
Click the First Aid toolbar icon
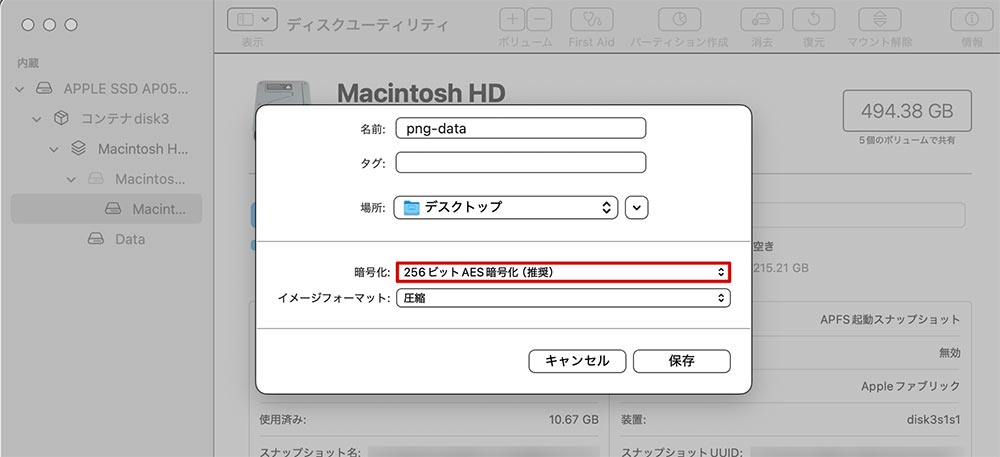(x=591, y=20)
